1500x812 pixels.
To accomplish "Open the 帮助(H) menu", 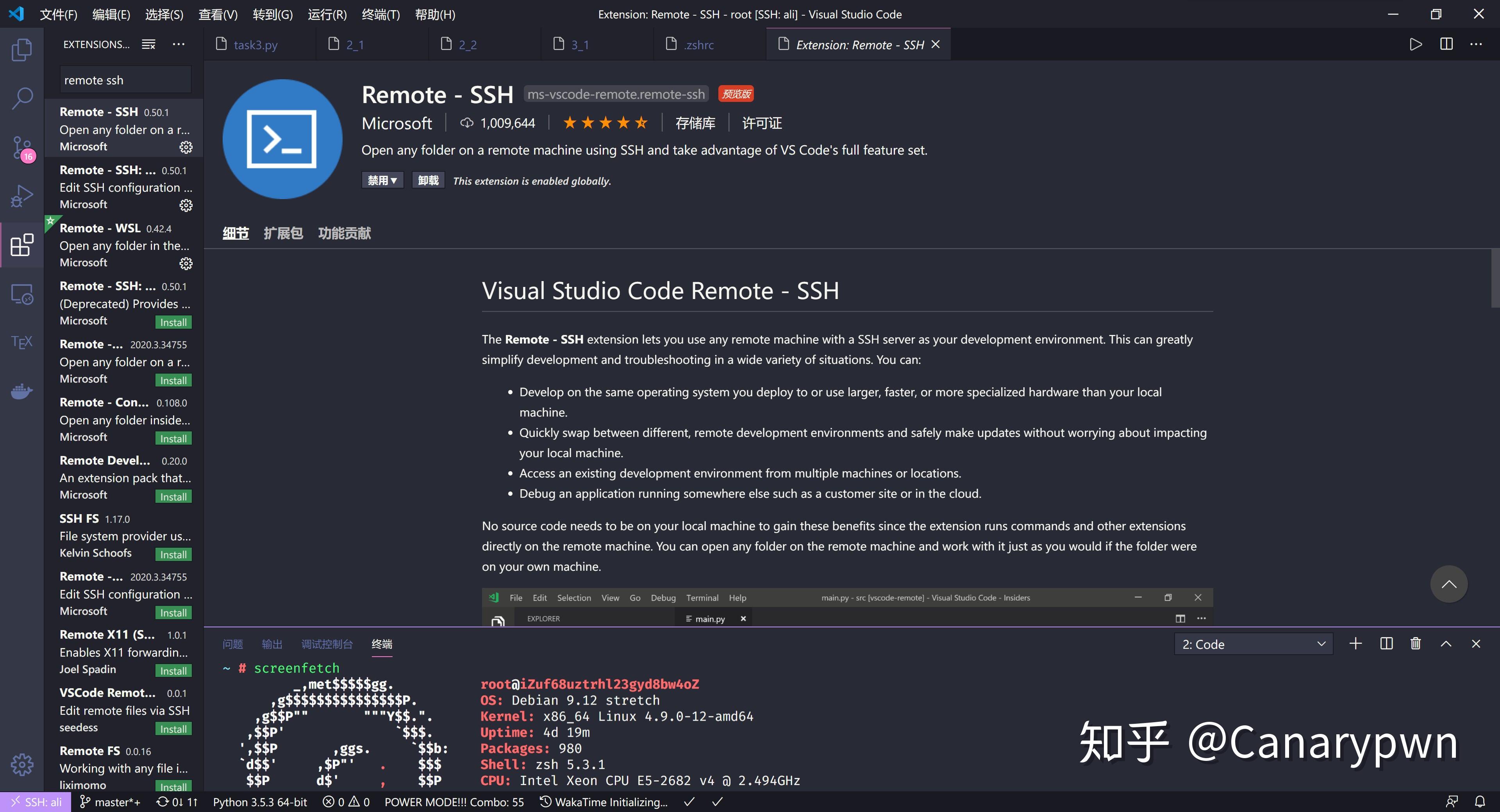I will pos(435,14).
